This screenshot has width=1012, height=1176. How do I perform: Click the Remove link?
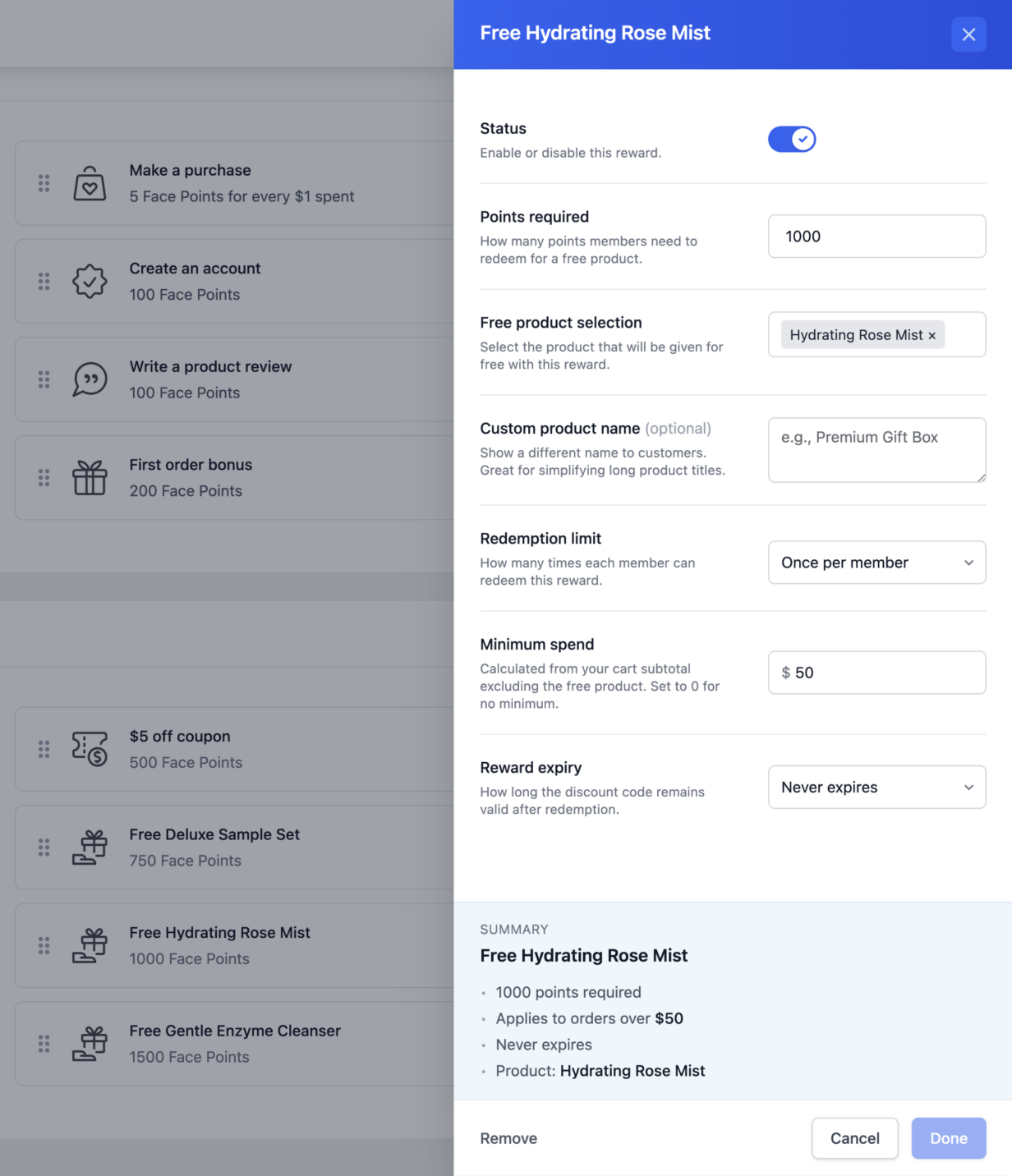[508, 1138]
